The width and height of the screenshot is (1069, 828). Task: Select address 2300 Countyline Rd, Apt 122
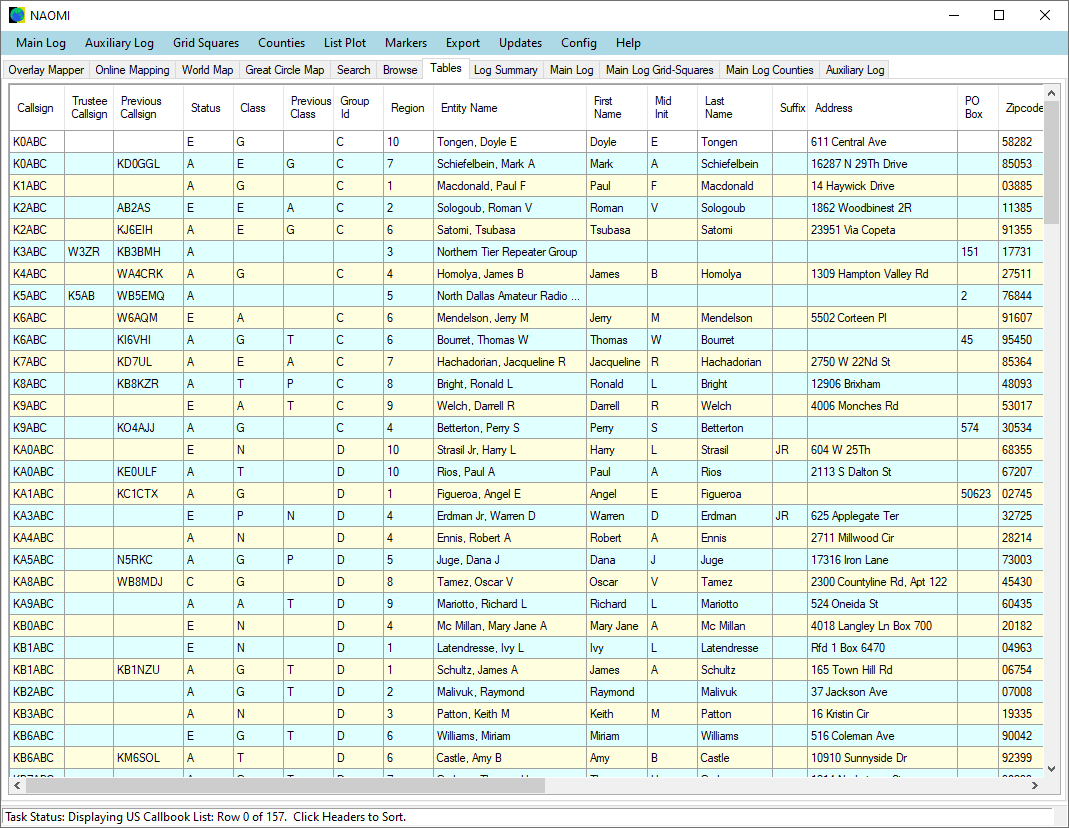pos(882,582)
